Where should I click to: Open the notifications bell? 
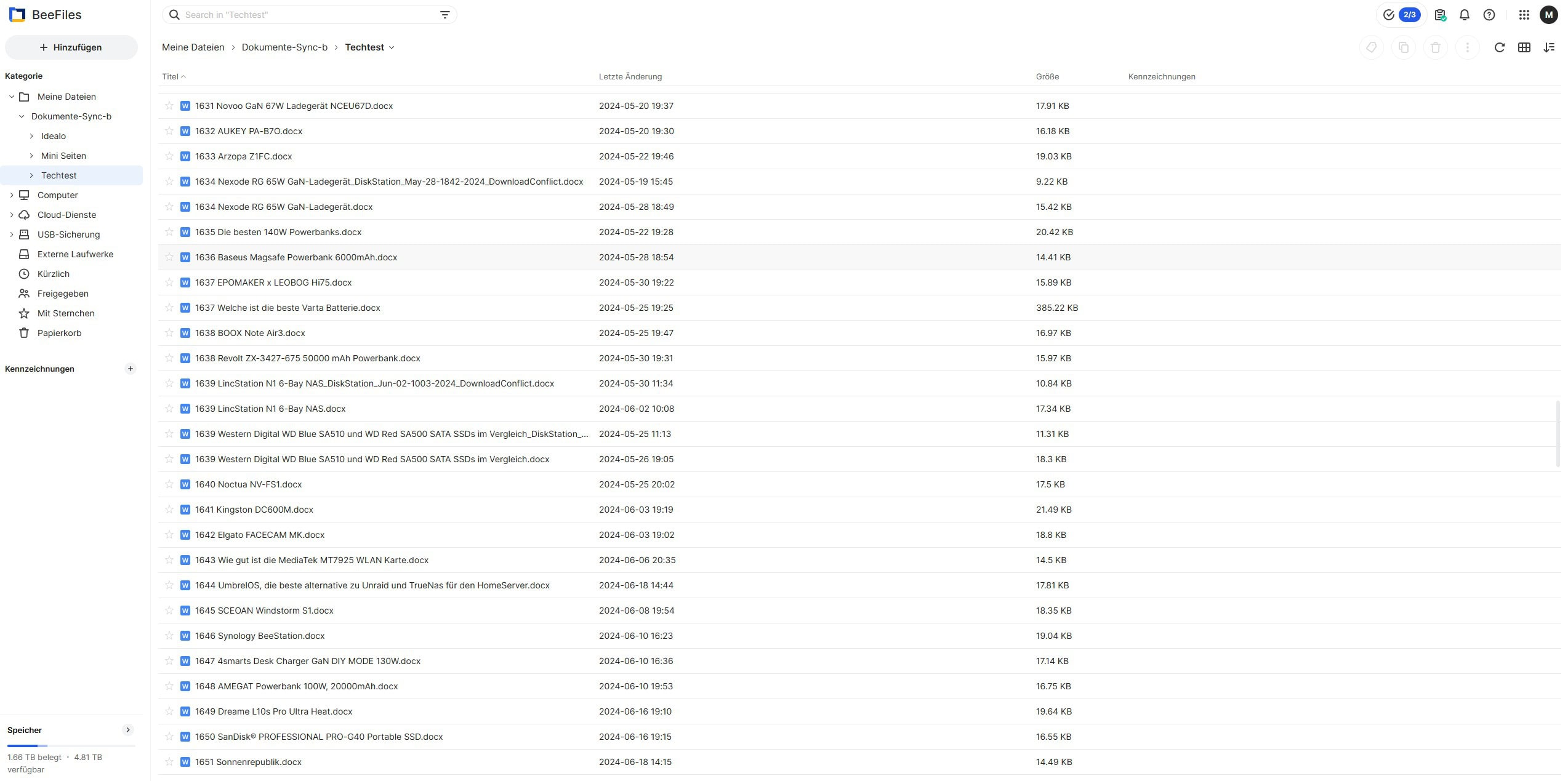tap(1465, 15)
